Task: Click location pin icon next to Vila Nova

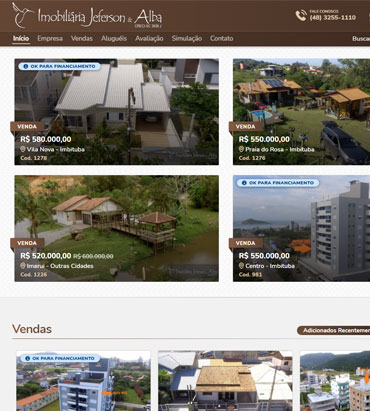Action: coord(23,149)
